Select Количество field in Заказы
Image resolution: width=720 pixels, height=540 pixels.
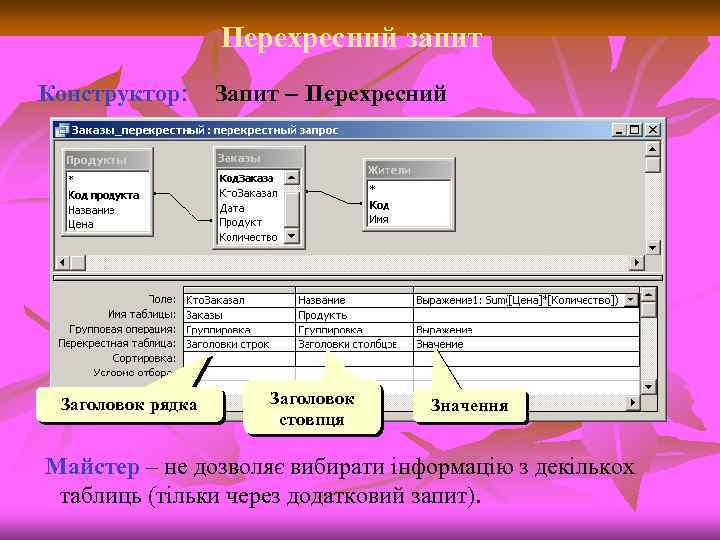pos(248,237)
